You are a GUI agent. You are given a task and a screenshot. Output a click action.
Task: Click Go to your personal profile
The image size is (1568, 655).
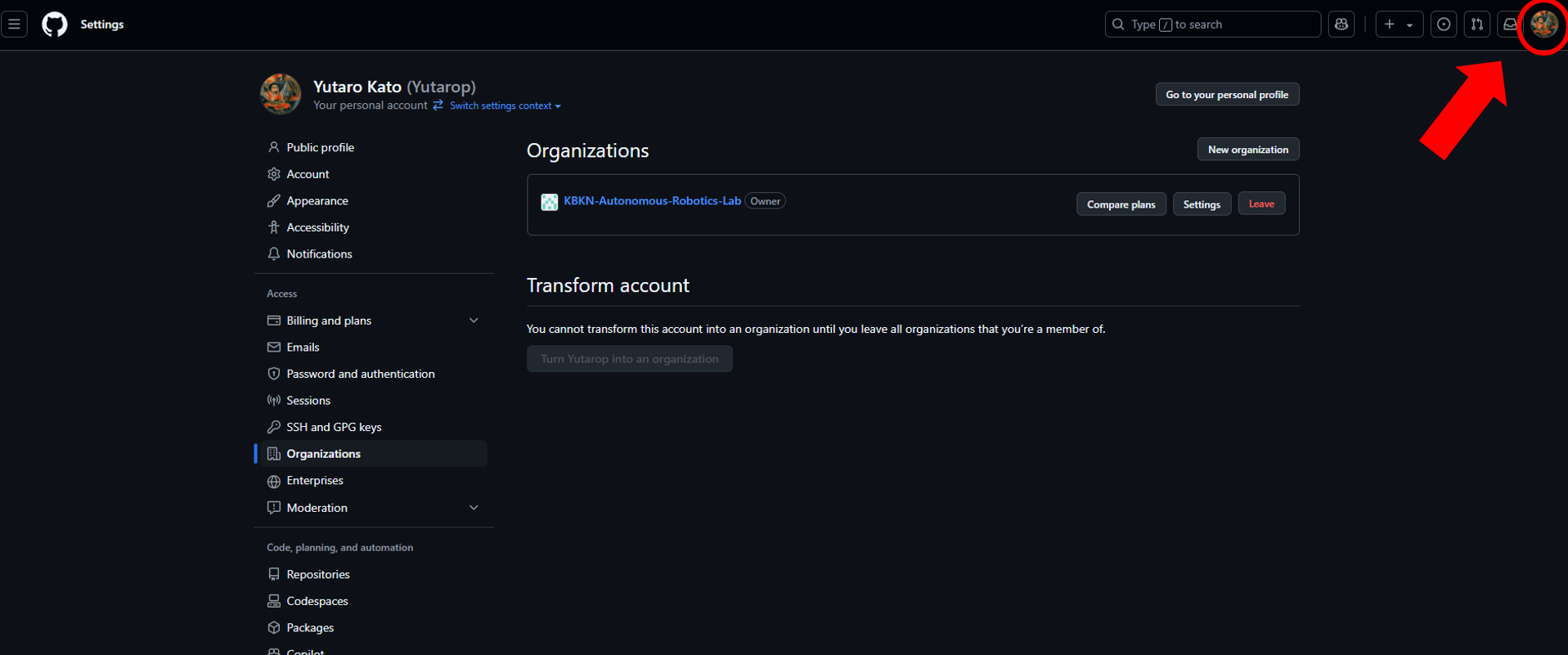pyautogui.click(x=1227, y=95)
